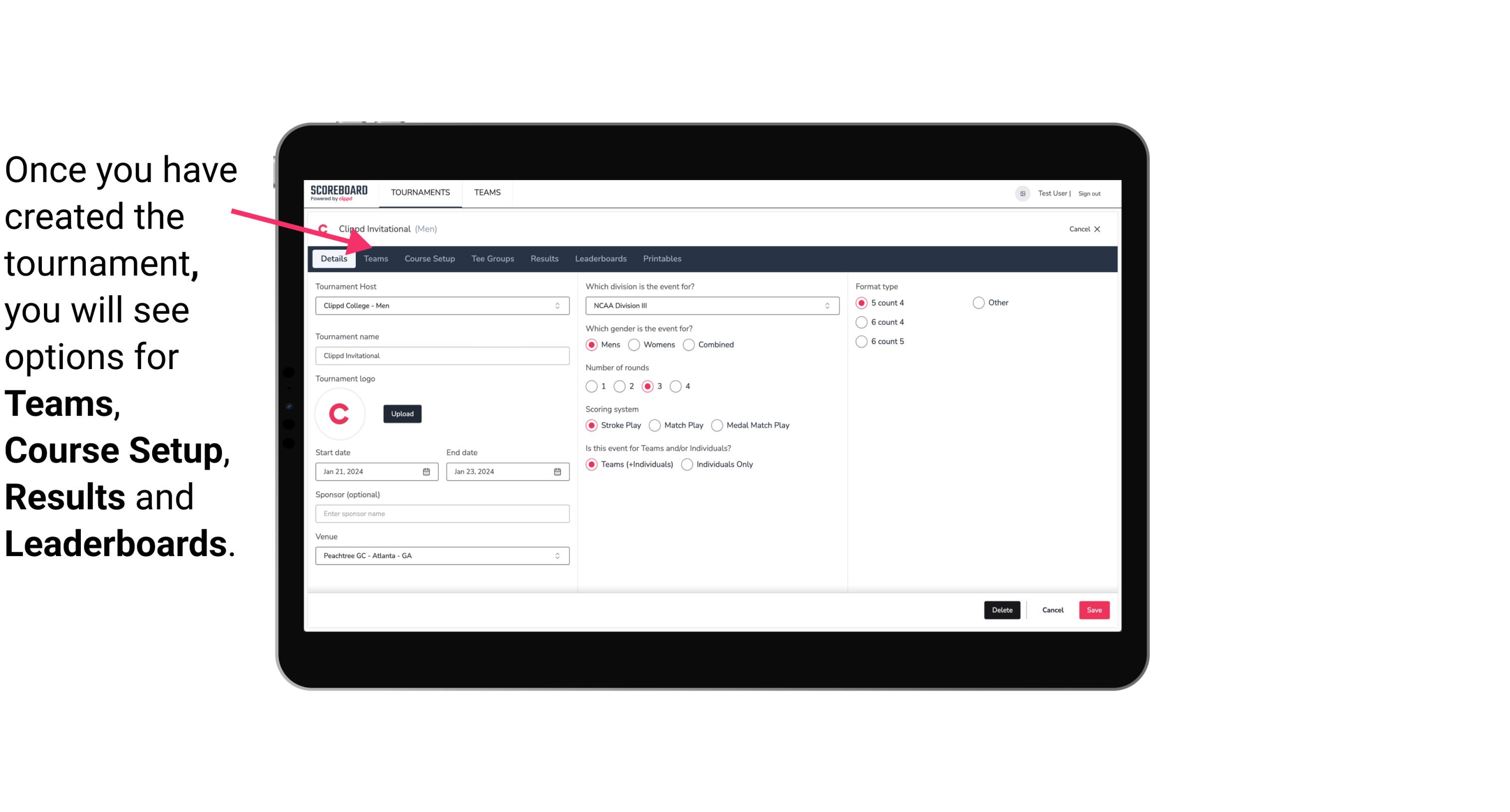1510x812 pixels.
Task: Click the Scoreboard logo icon
Action: [x=339, y=192]
